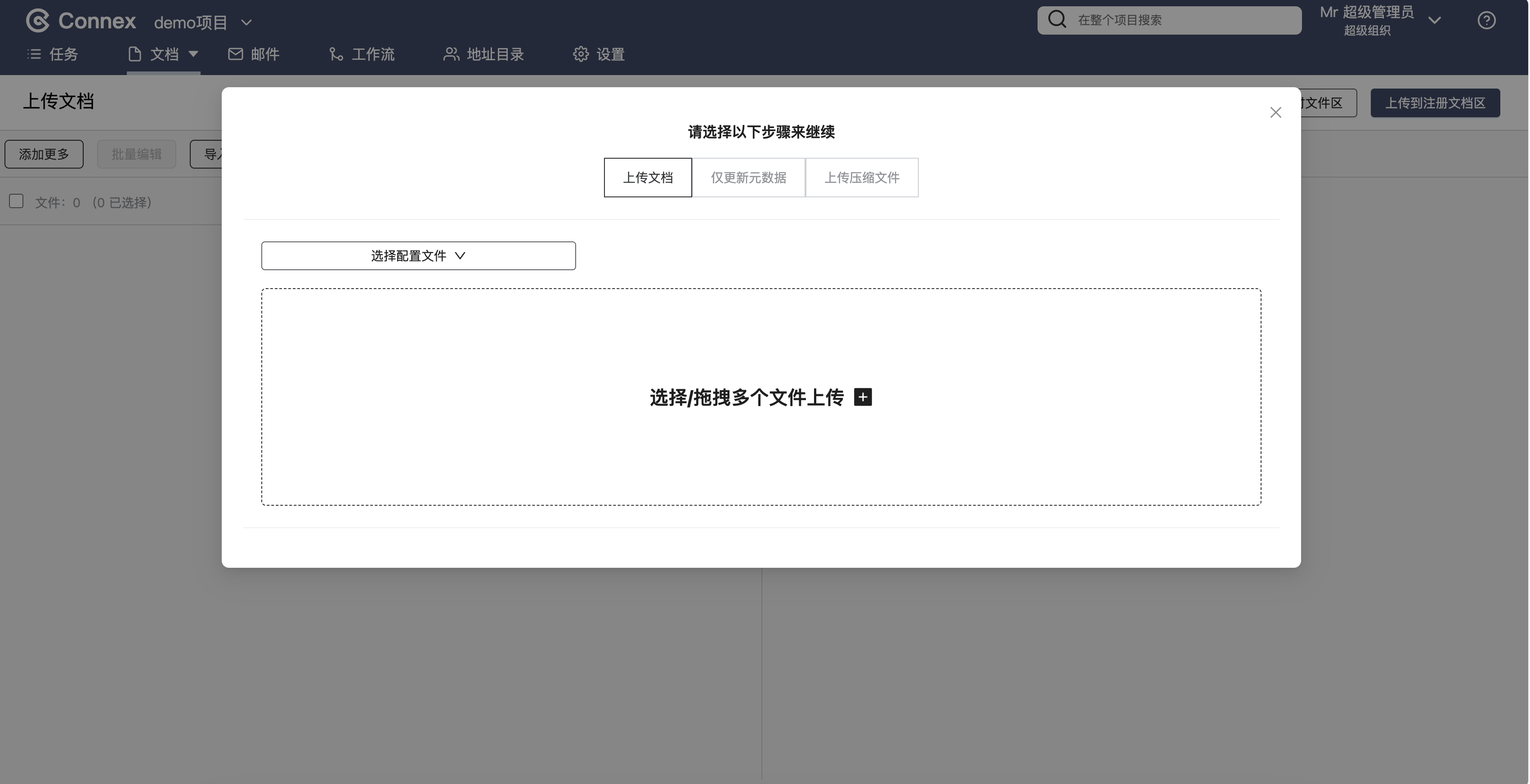Click the Connex logo icon
1530x784 pixels.
38,21
